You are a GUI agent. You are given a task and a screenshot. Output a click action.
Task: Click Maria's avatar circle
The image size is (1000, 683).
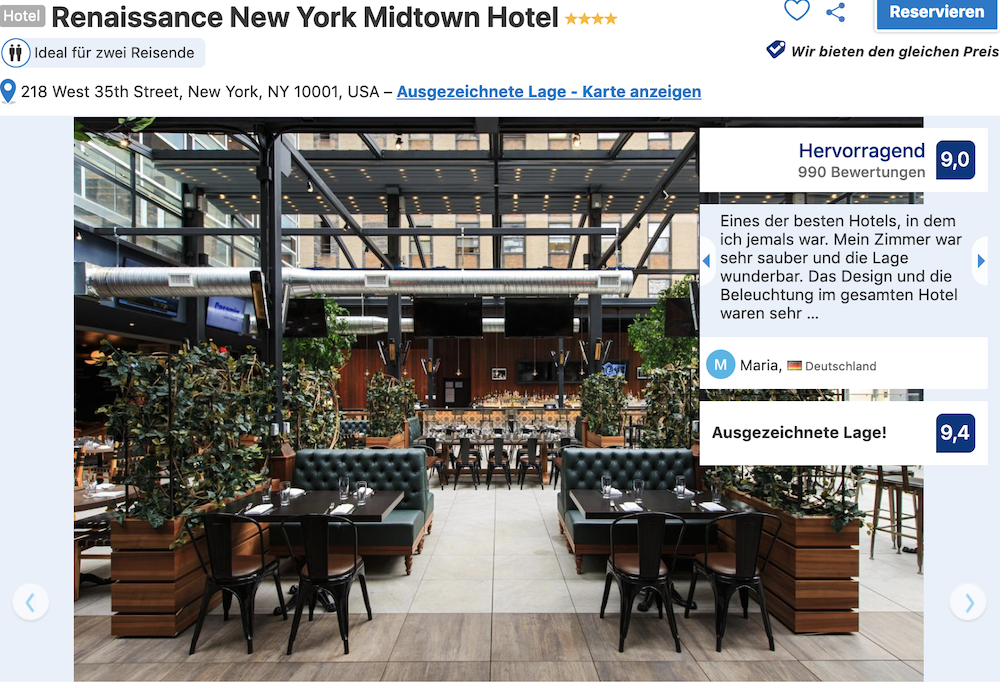coord(721,365)
